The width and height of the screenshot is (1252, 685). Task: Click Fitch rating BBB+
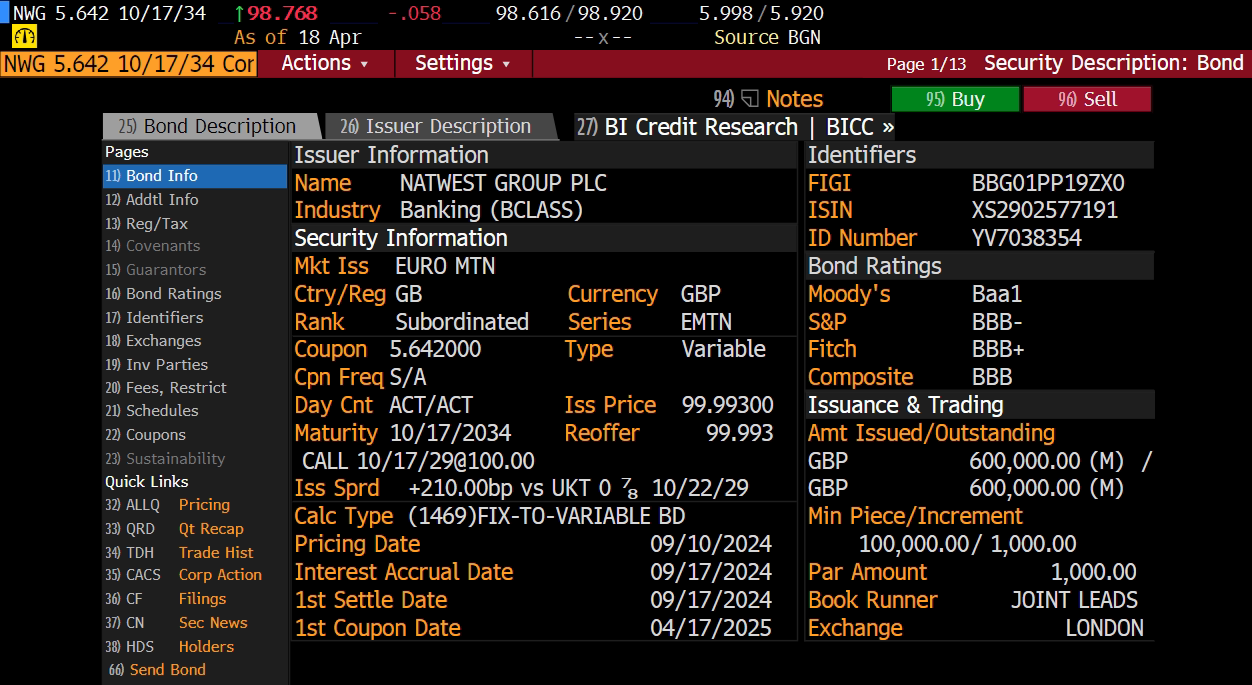point(998,350)
